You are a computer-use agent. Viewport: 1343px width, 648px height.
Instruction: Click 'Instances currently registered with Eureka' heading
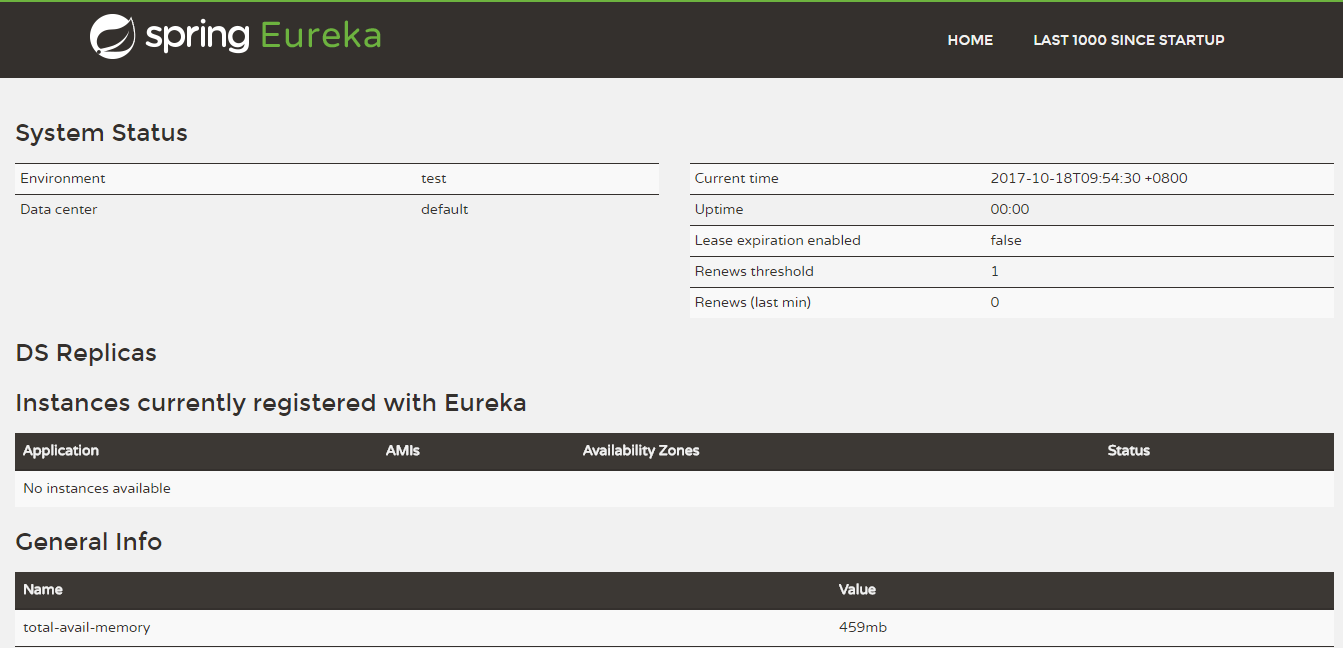point(271,403)
